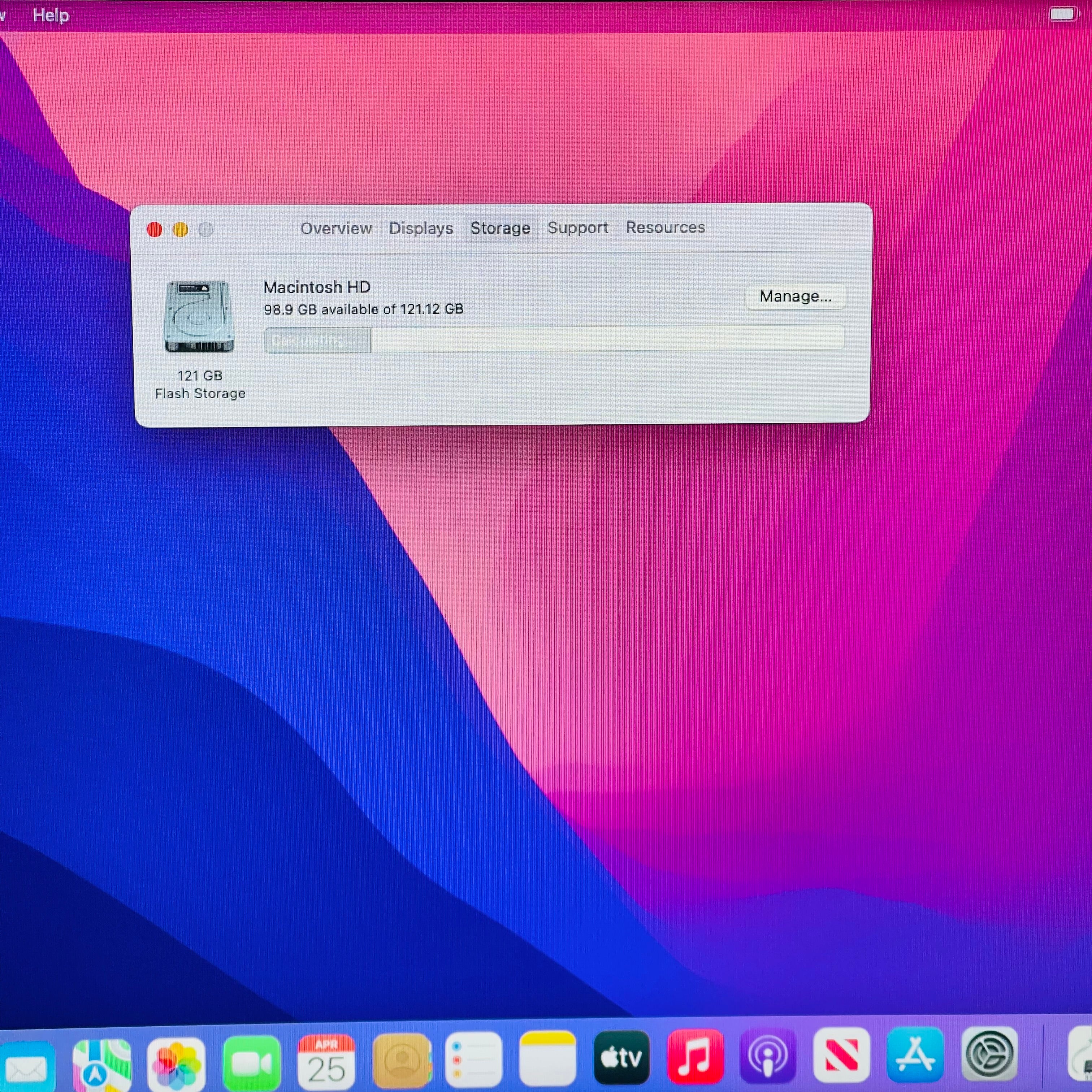1092x1092 pixels.
Task: Open the App Store from the Dock
Action: (915, 1054)
